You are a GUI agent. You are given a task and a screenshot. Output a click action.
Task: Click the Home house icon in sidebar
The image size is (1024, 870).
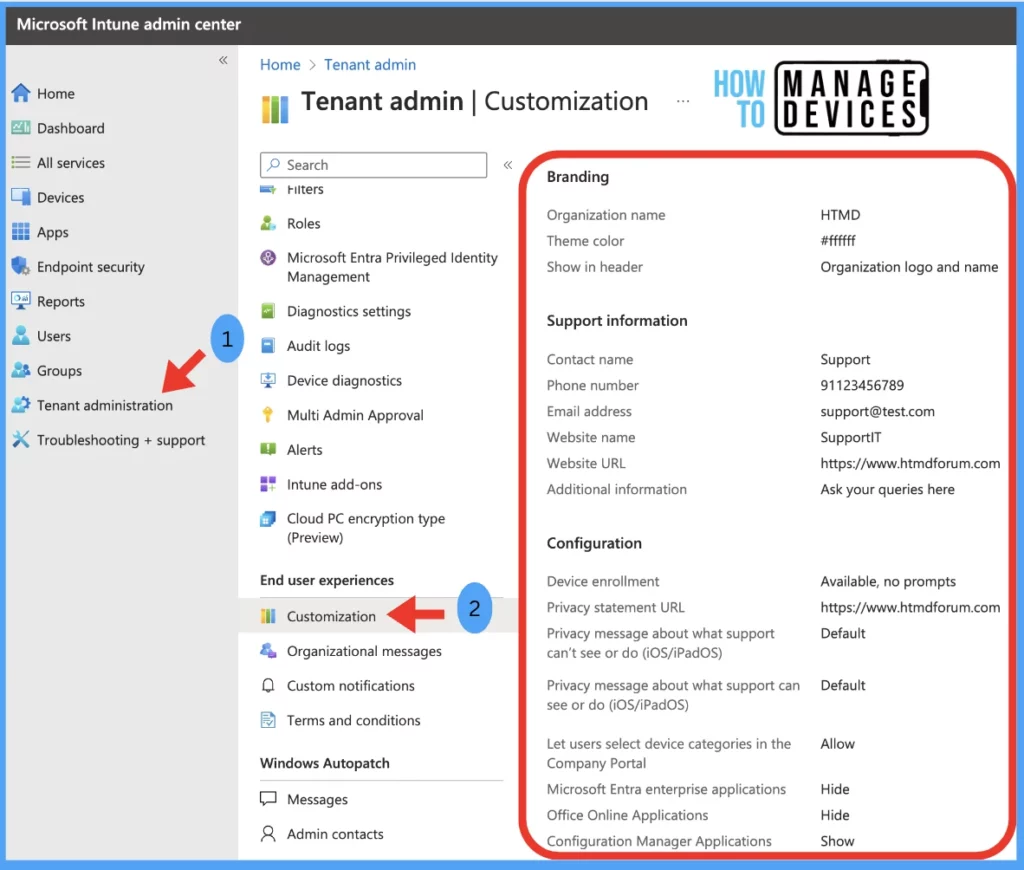pos(21,93)
